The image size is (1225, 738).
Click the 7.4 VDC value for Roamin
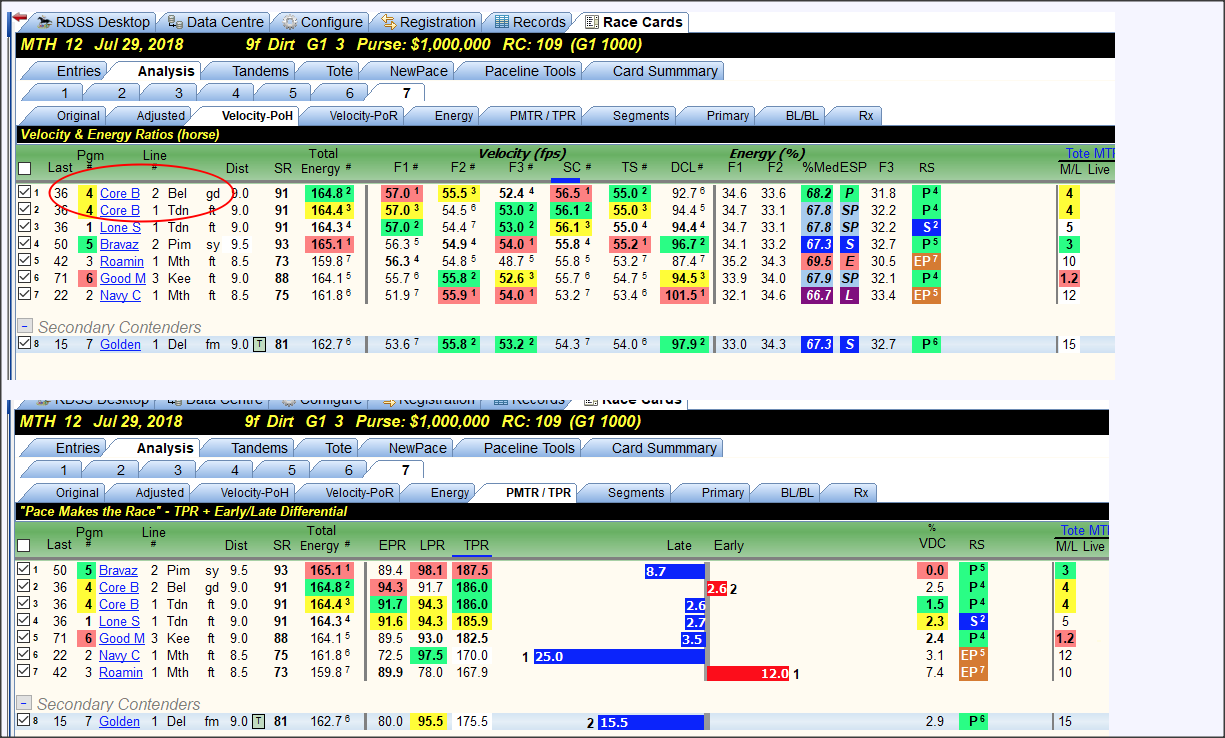[934, 672]
